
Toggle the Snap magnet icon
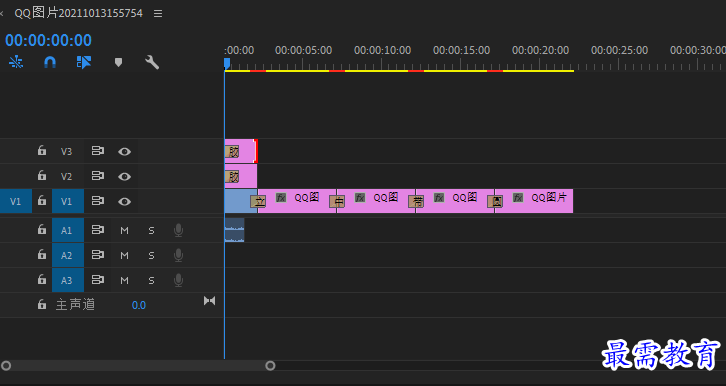coord(50,62)
